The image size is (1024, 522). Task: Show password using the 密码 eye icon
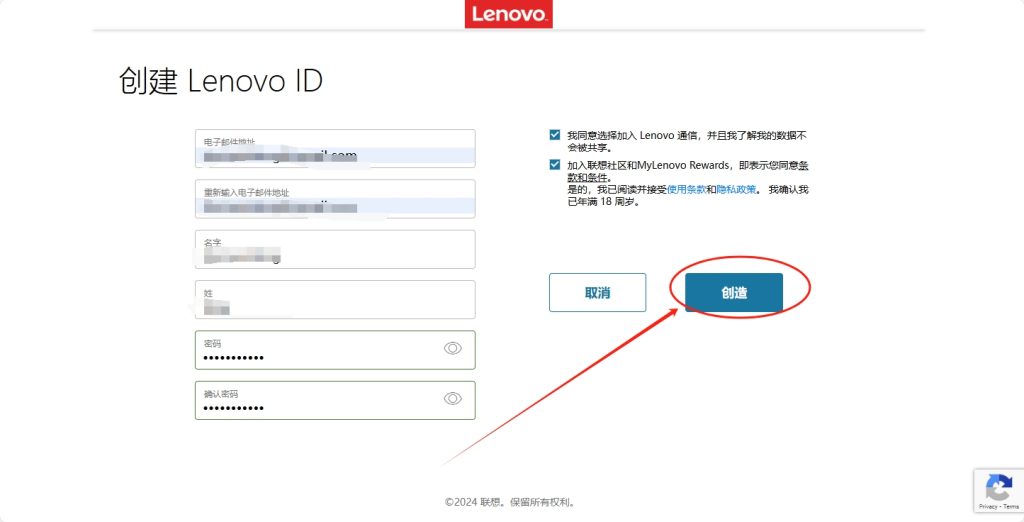click(452, 348)
